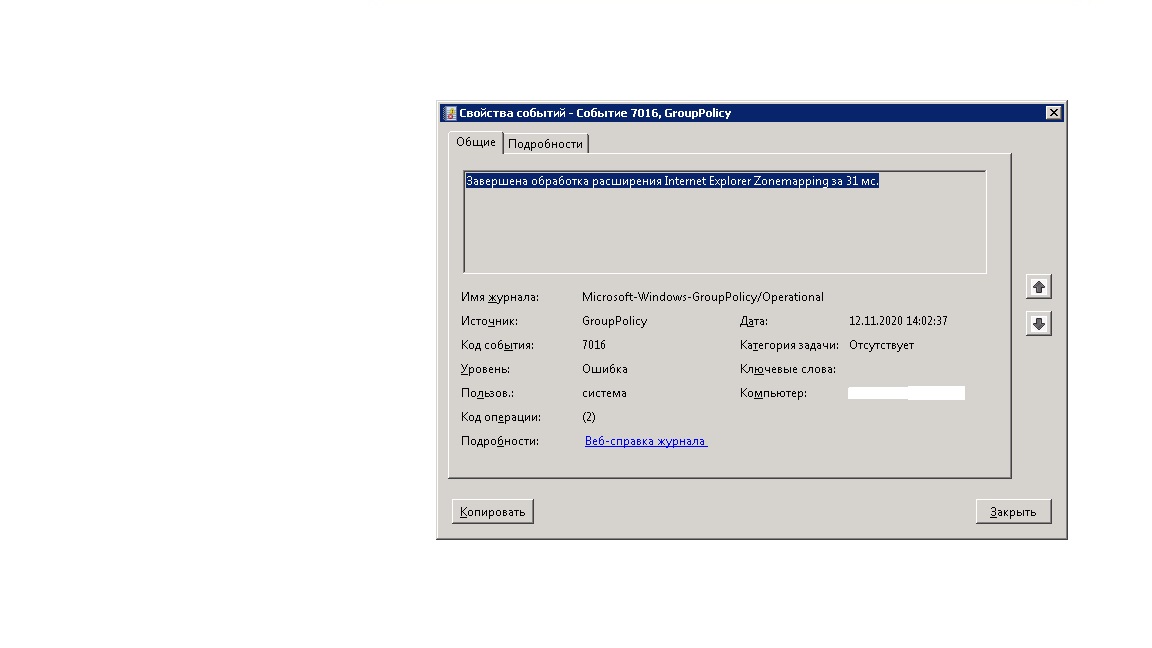This screenshot has height=648, width=1152.
Task: Click the redacted computer name field
Action: (906, 393)
